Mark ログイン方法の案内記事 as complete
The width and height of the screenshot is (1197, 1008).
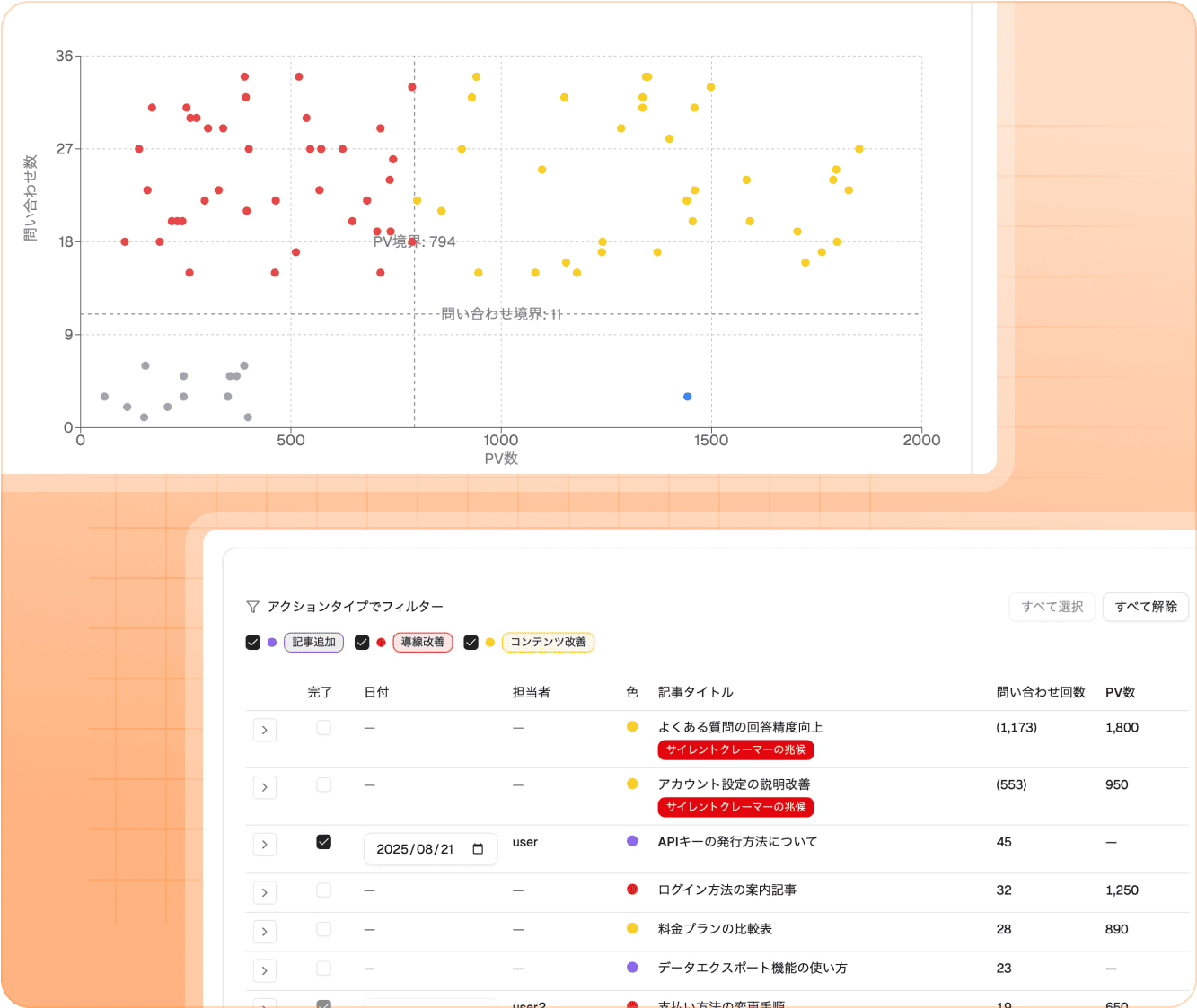[x=324, y=890]
